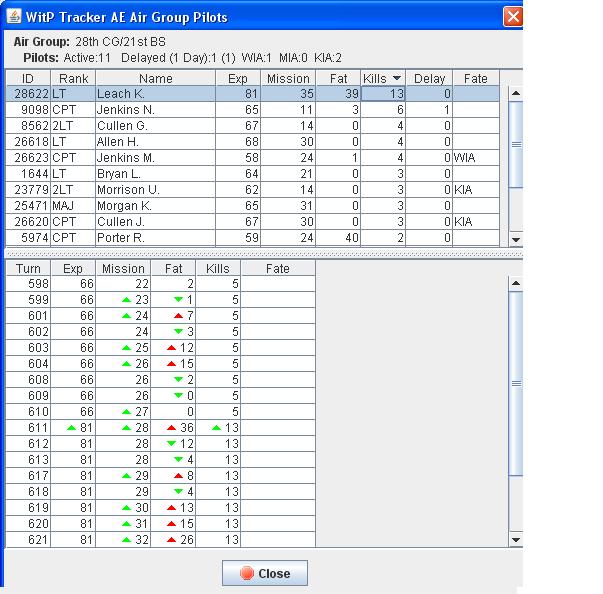The width and height of the screenshot is (603, 594).
Task: Click Fat green arrow on turn 612
Action: [172, 444]
